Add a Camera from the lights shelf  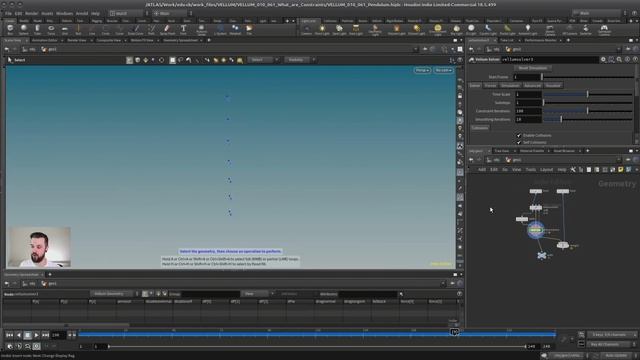coord(306,30)
